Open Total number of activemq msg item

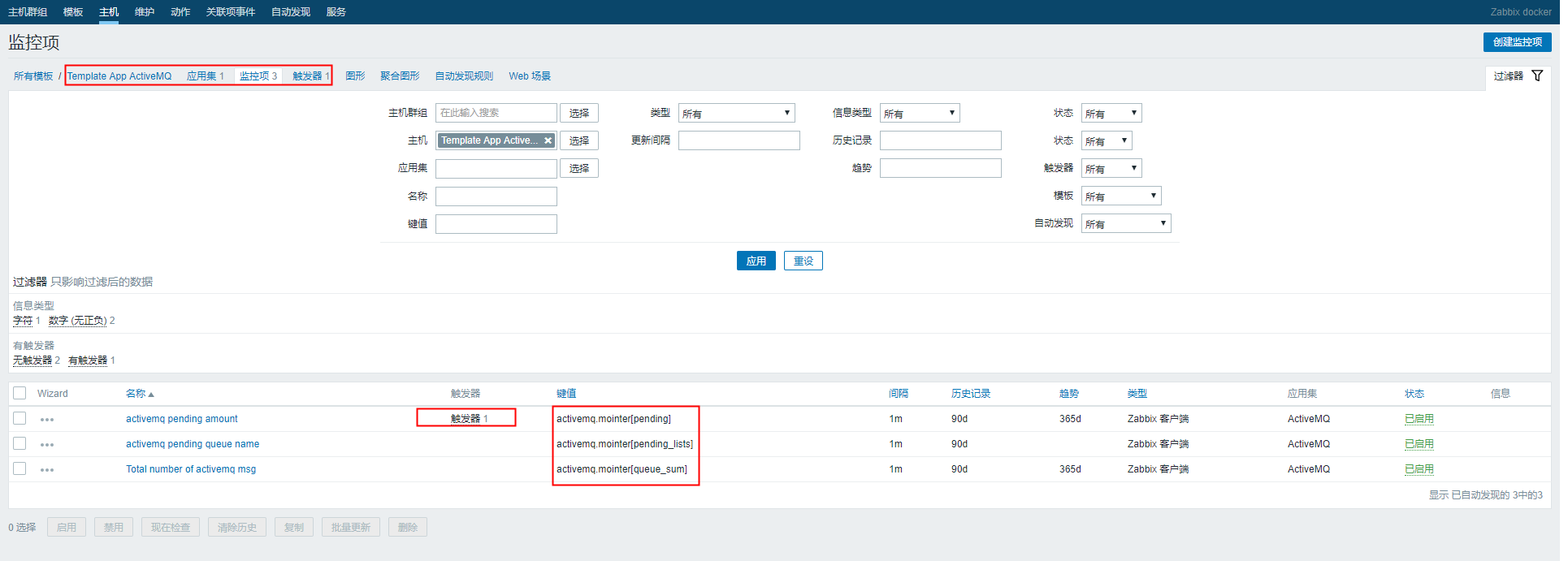[x=191, y=469]
